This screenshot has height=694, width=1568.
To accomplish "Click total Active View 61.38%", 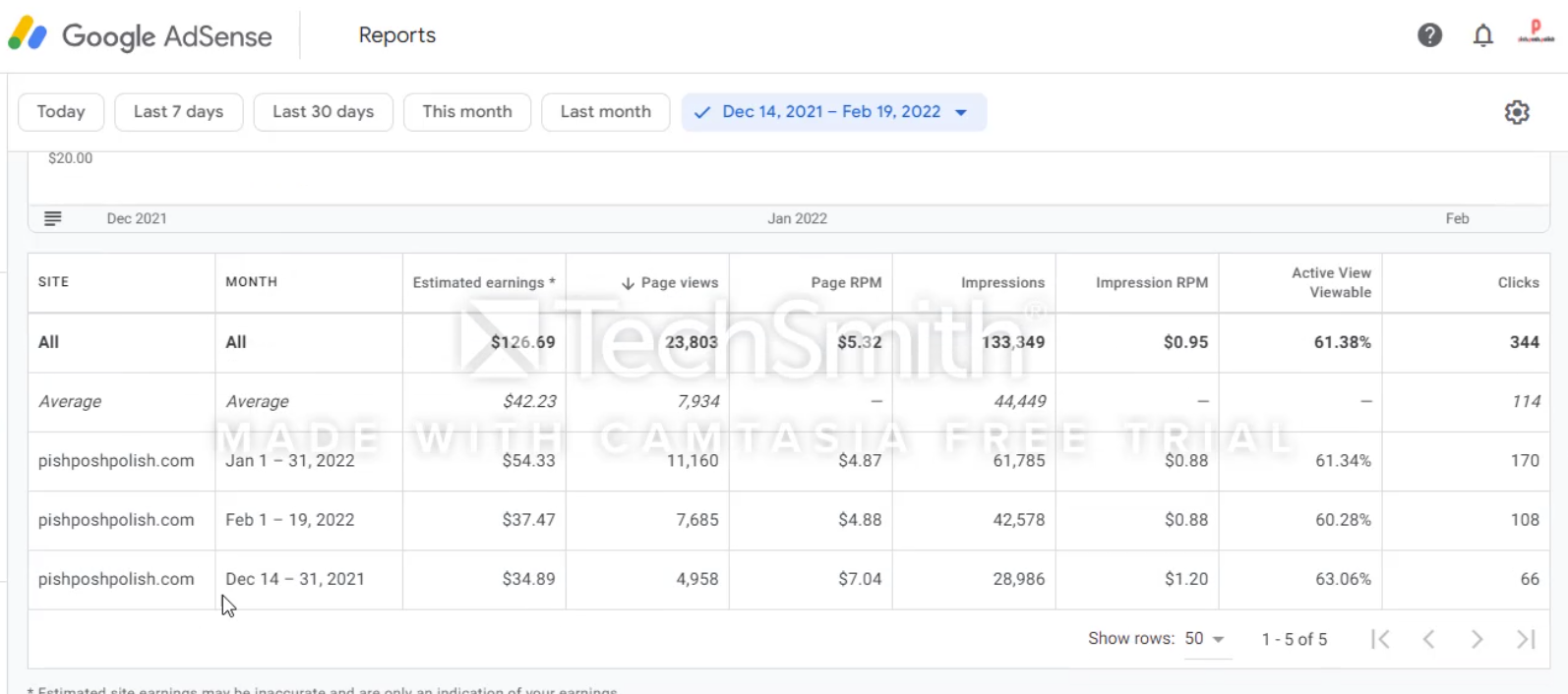I will coord(1343,343).
